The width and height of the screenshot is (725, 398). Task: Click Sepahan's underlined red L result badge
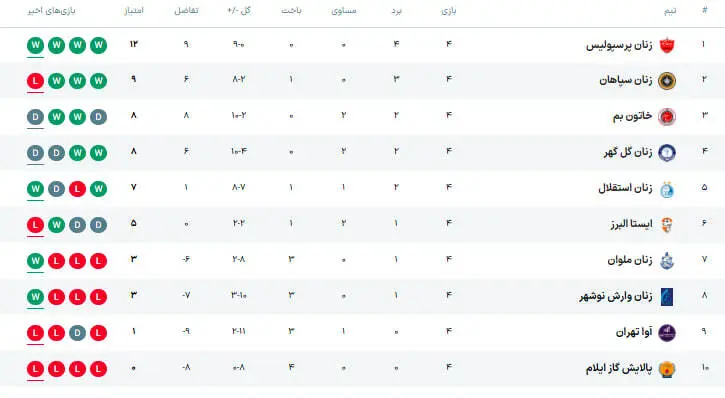tap(36, 81)
